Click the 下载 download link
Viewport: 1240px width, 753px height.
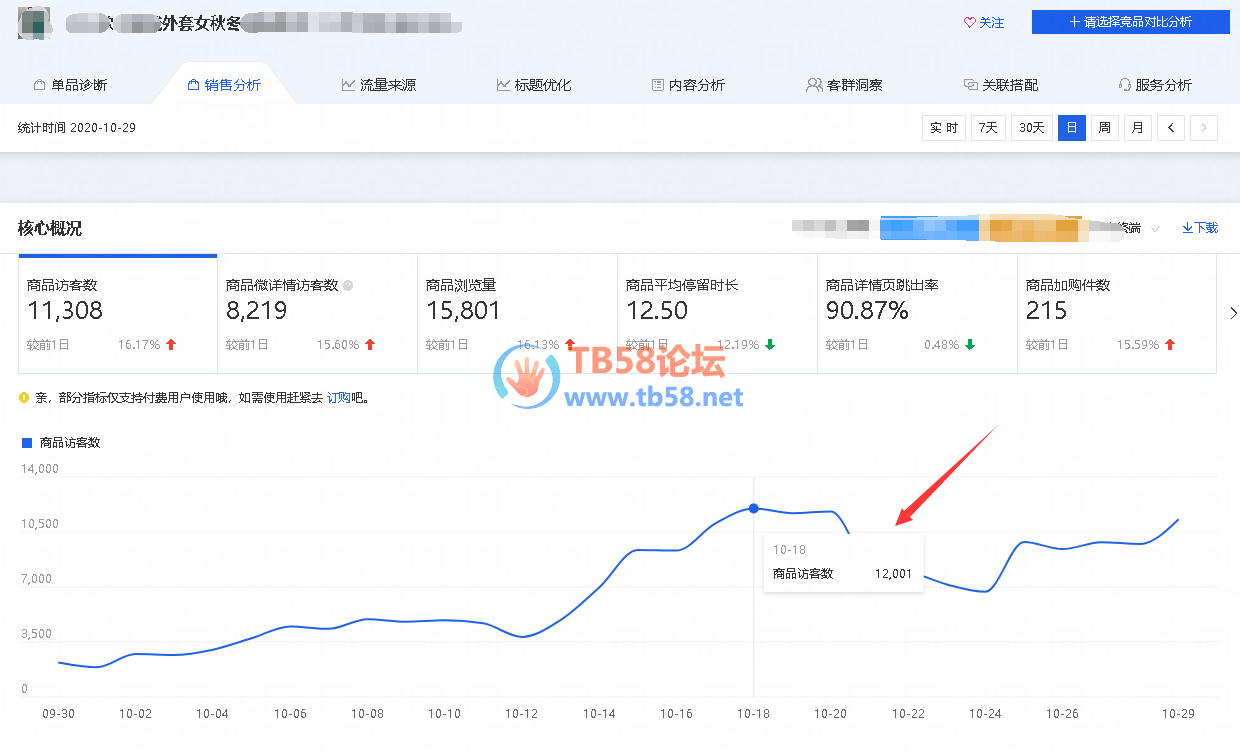(x=1200, y=228)
